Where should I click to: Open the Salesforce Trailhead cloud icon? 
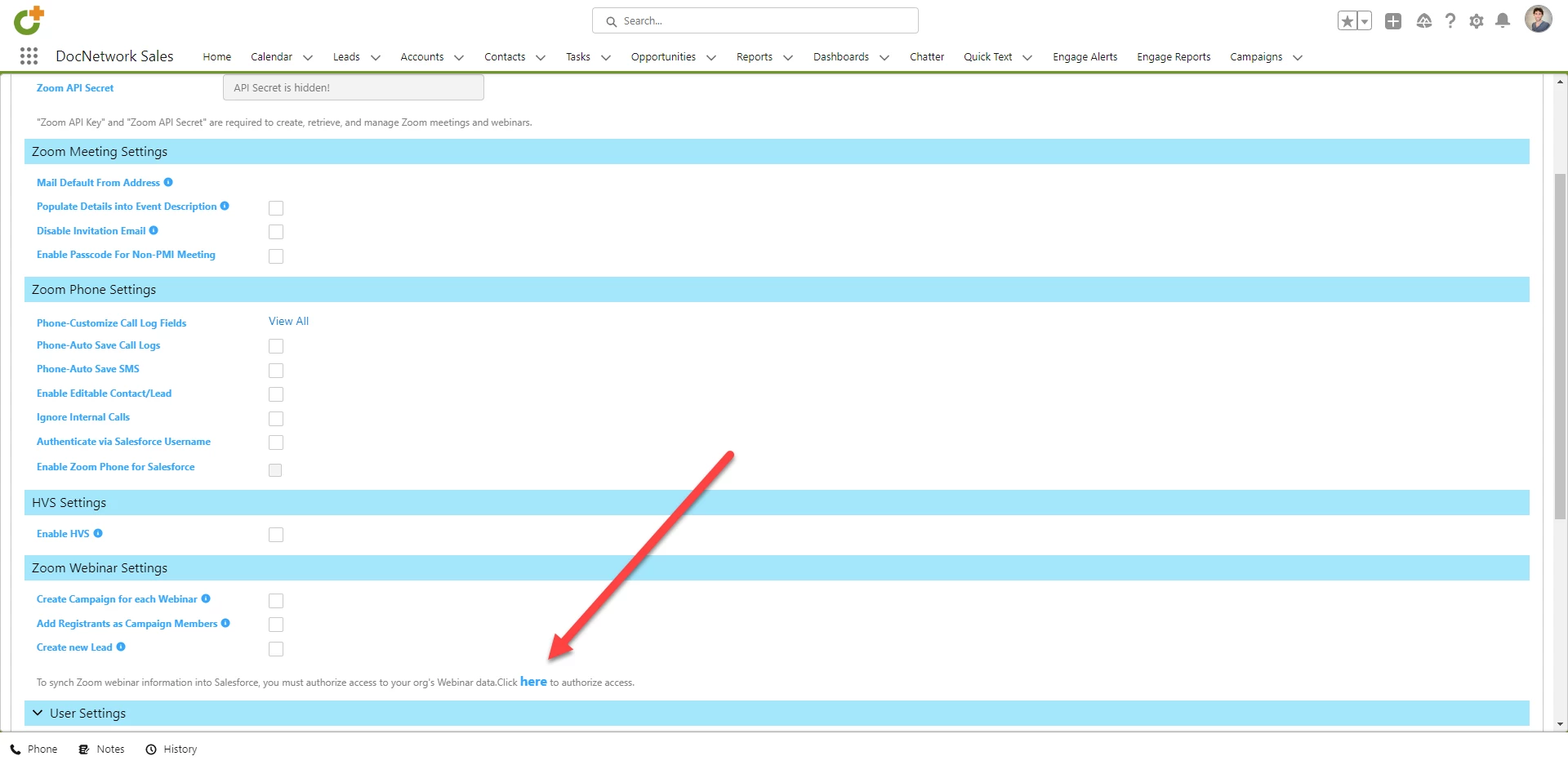pyautogui.click(x=1424, y=21)
